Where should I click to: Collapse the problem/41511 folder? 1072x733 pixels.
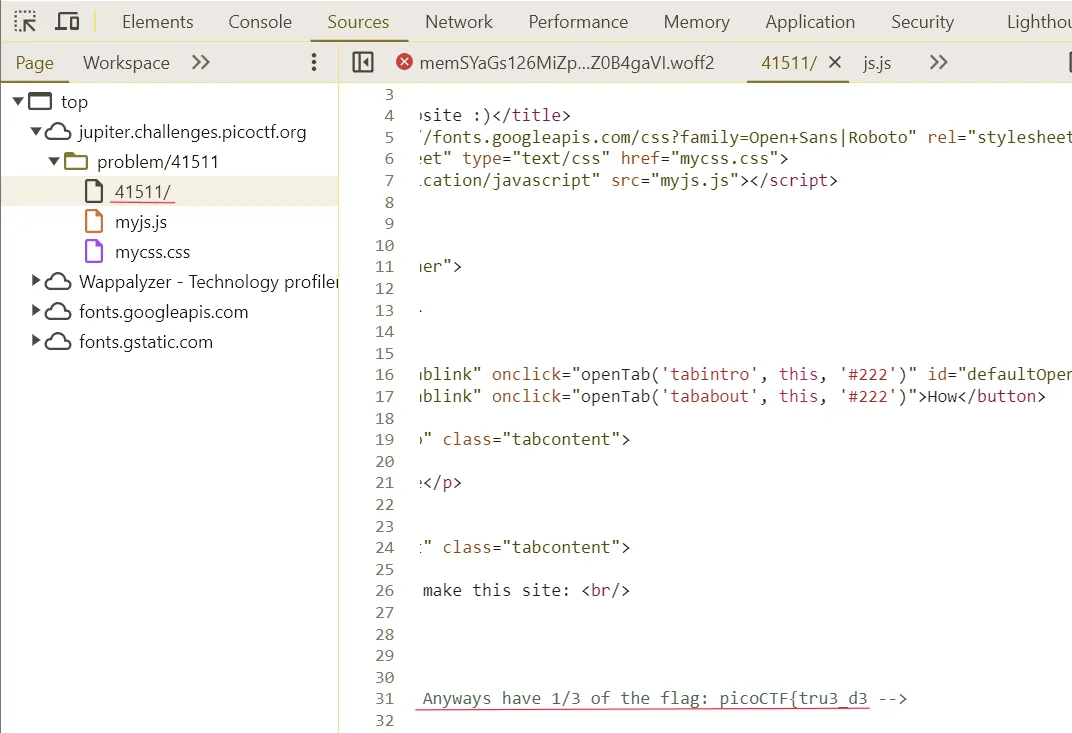point(54,162)
